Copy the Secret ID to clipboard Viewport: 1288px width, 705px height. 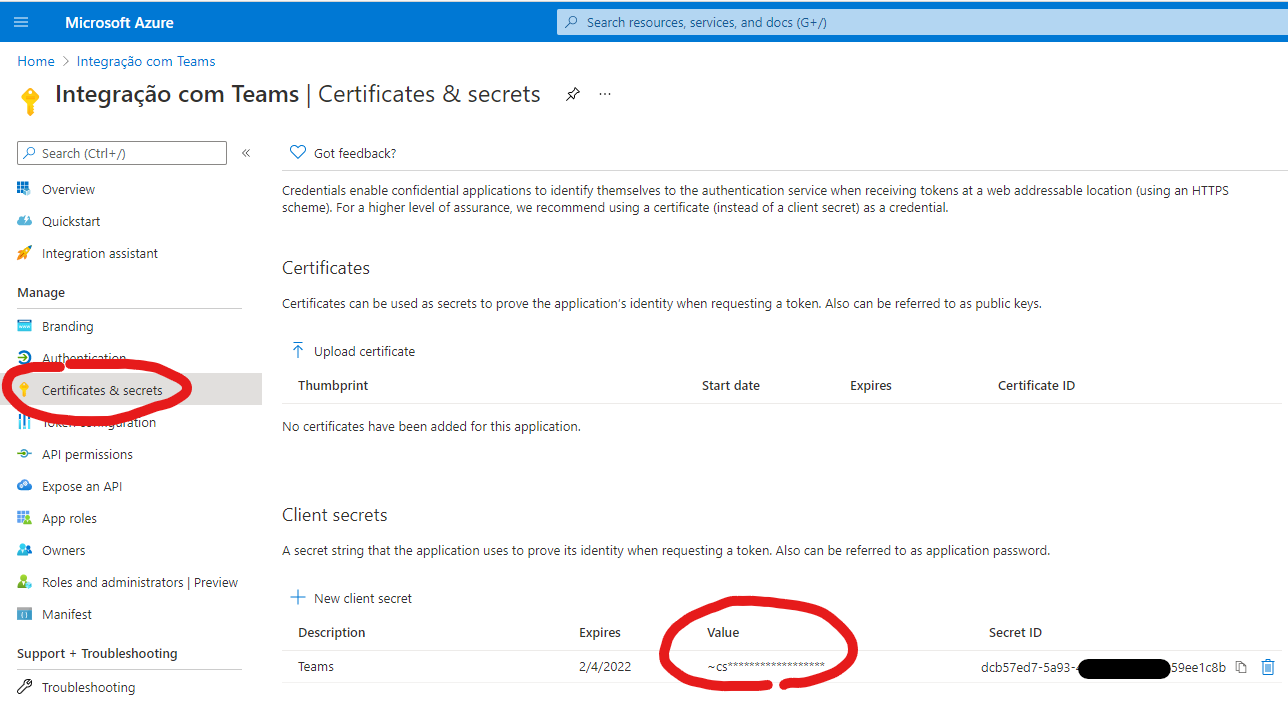pyautogui.click(x=1241, y=667)
